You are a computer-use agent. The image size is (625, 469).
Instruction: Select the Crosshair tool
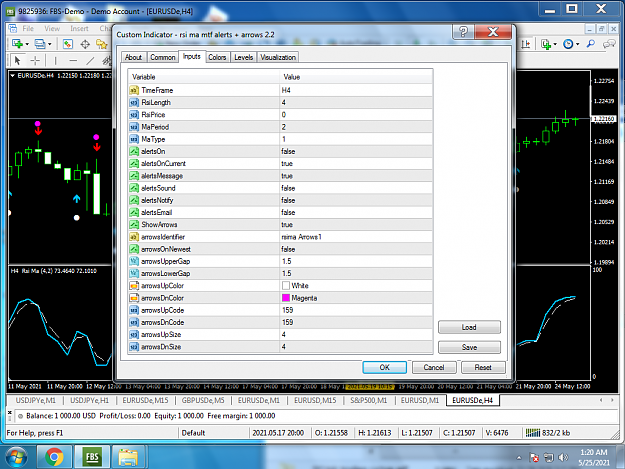[x=35, y=61]
